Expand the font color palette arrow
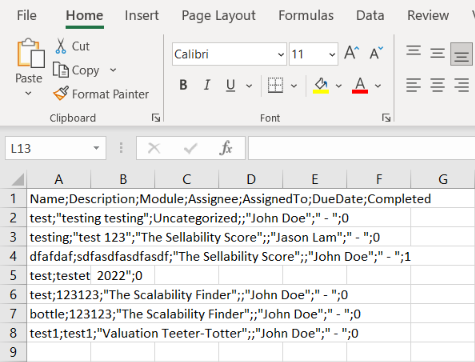 (378, 86)
